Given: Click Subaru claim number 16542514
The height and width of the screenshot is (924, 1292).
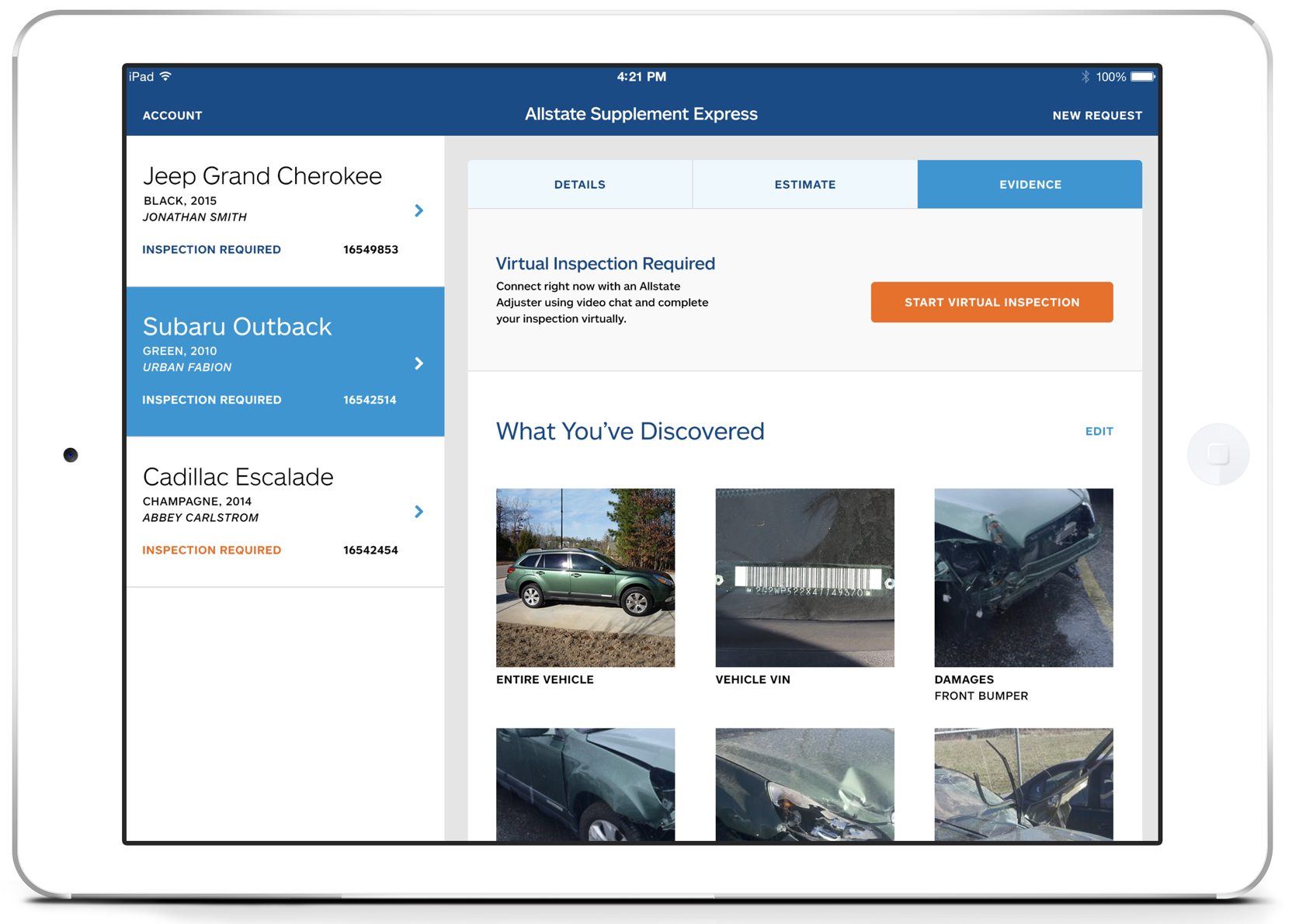Looking at the screenshot, I should [370, 400].
